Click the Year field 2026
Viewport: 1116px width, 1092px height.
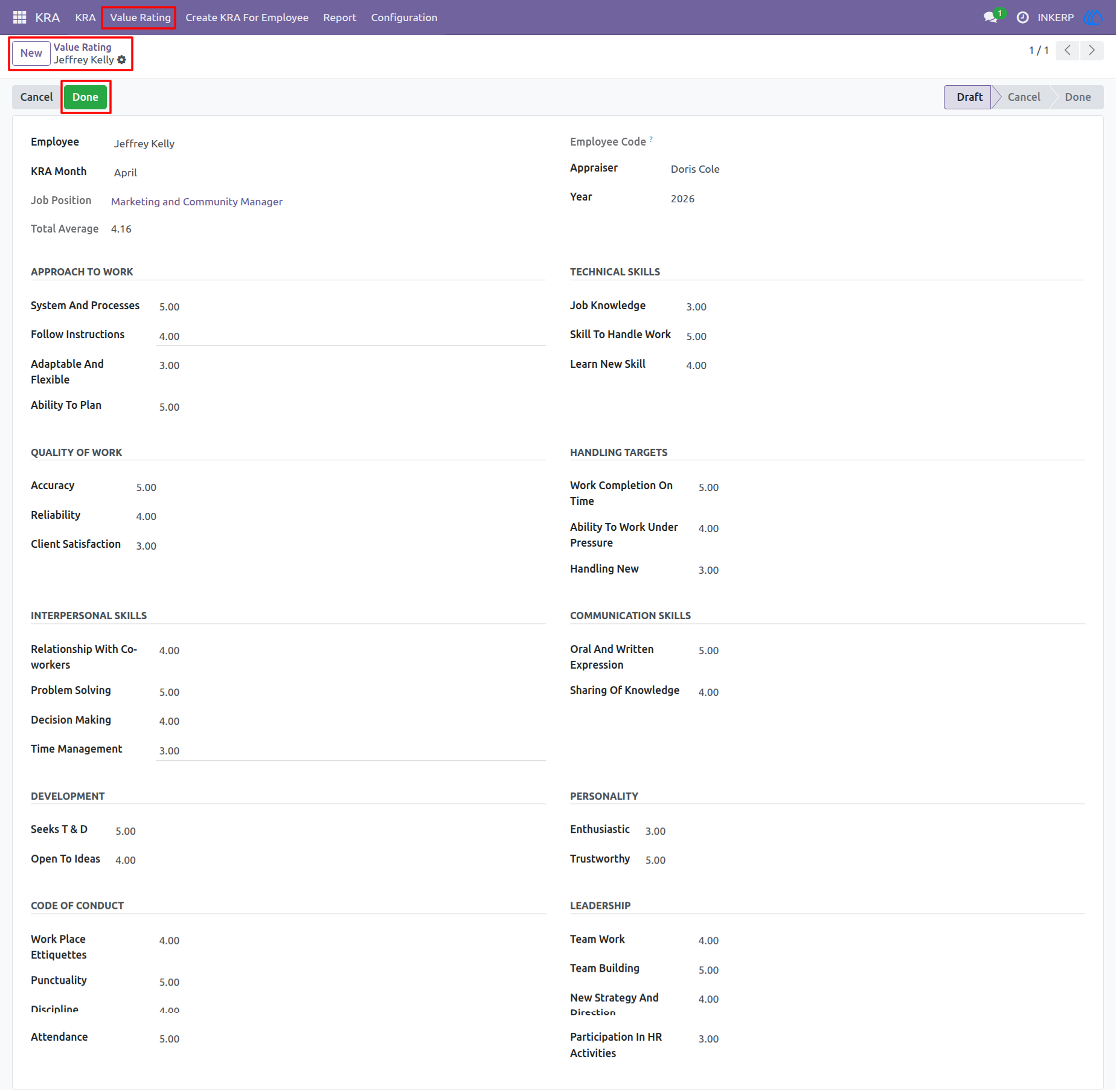(877, 199)
